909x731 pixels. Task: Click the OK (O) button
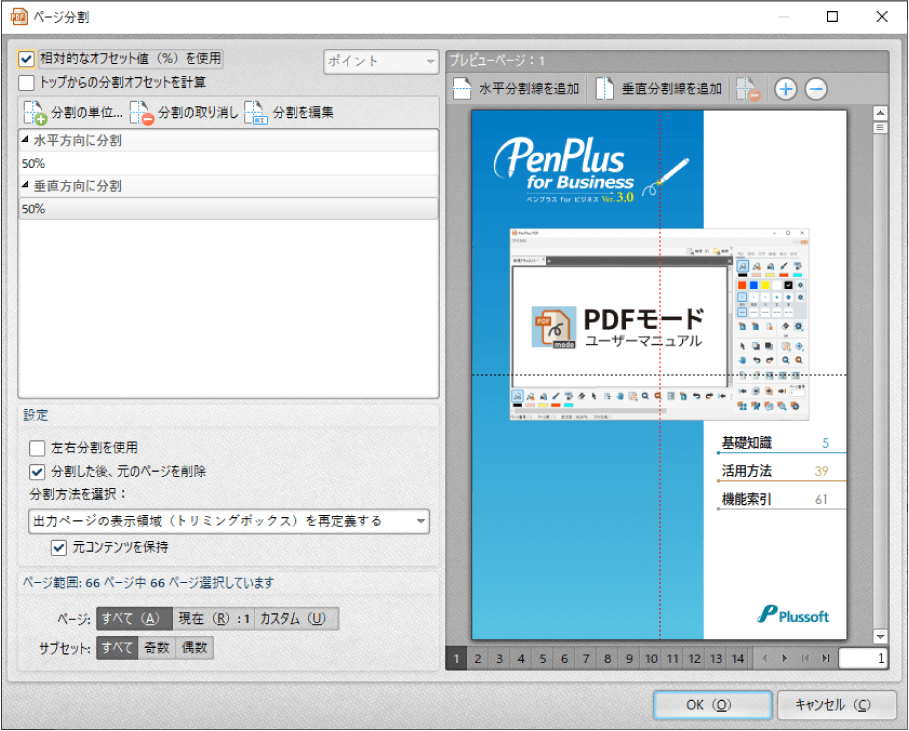[x=712, y=705]
